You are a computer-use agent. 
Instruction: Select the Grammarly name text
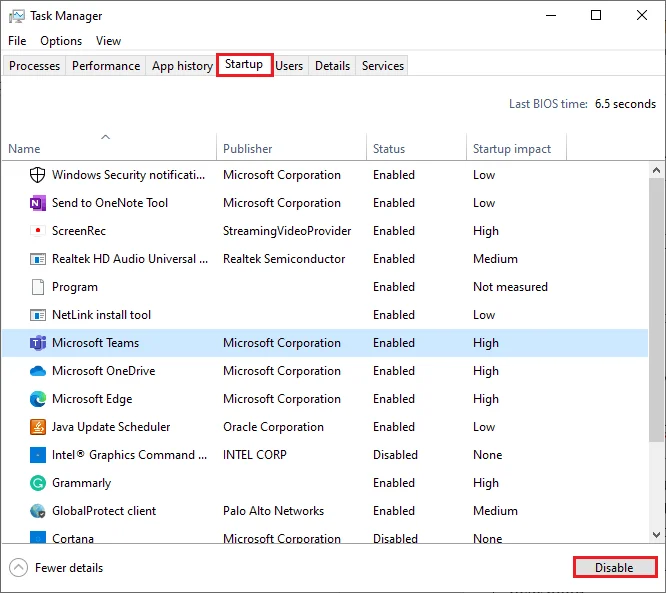(81, 483)
